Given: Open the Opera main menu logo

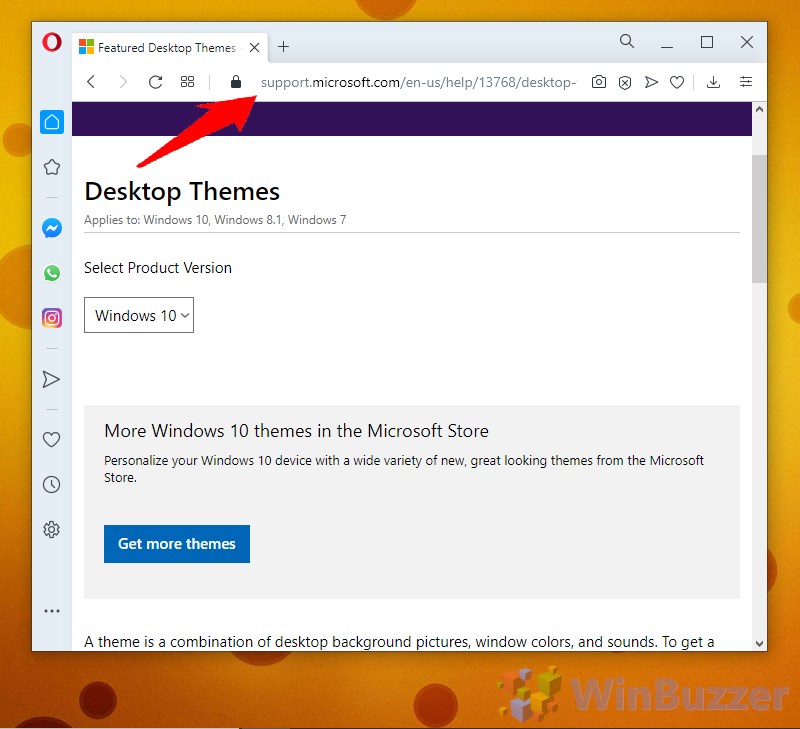Looking at the screenshot, I should (x=52, y=42).
